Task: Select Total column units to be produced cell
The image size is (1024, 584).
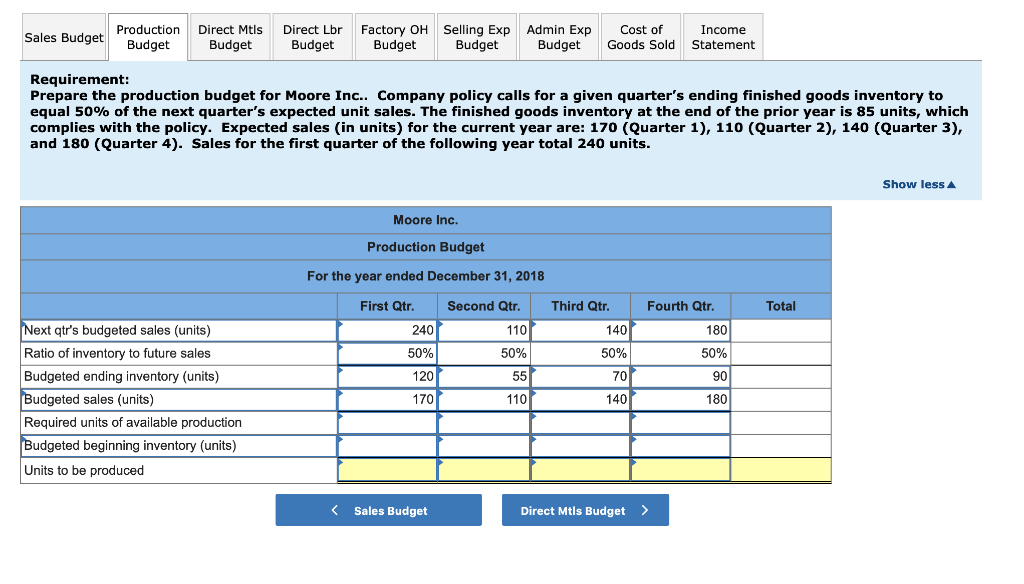Action: (x=781, y=469)
